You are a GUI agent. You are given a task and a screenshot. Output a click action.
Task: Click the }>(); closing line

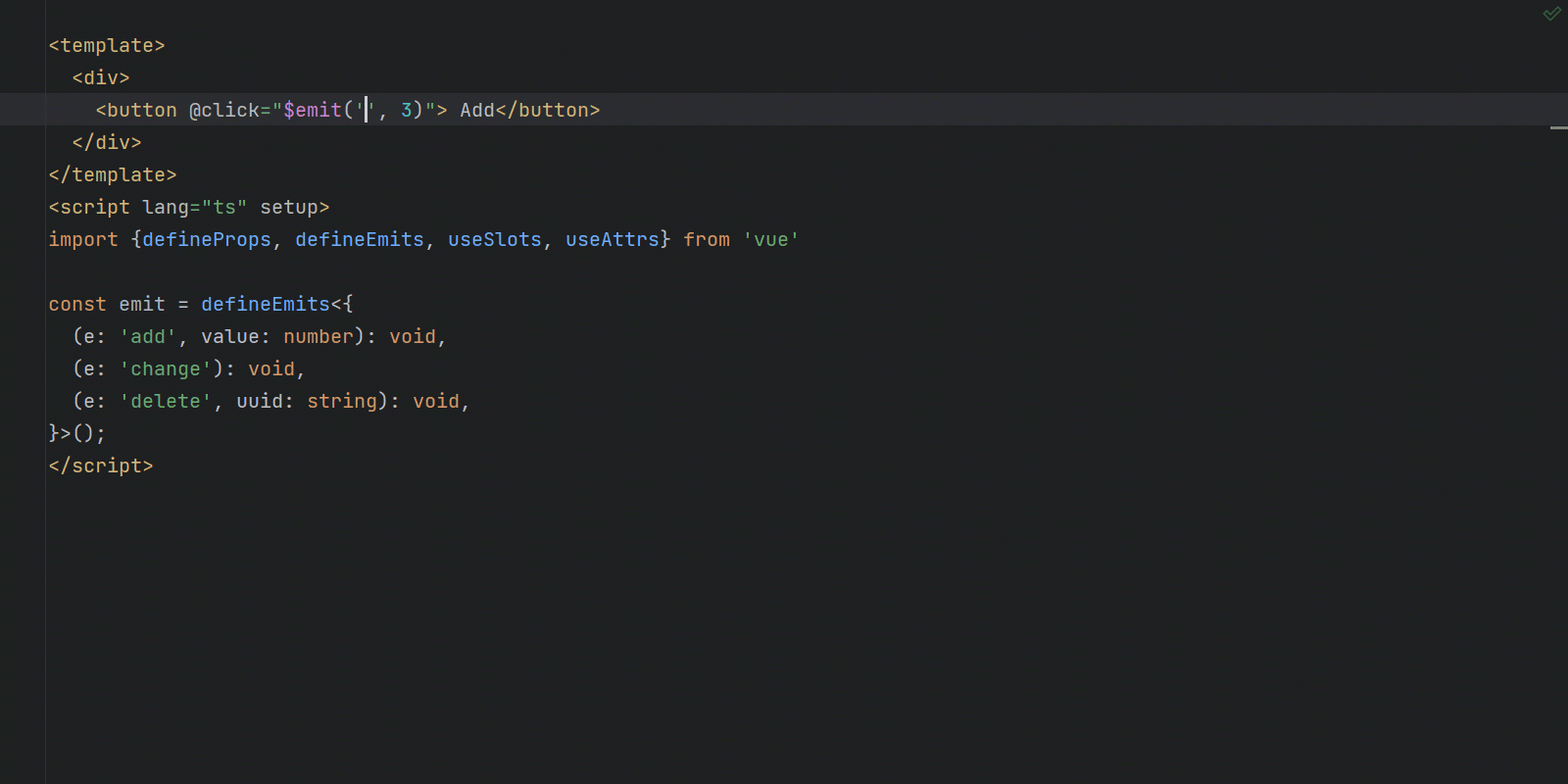coord(77,433)
